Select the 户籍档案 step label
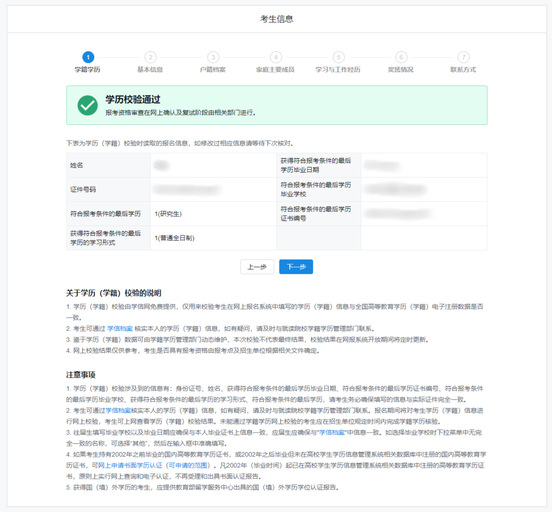The width and height of the screenshot is (552, 512). [x=213, y=69]
